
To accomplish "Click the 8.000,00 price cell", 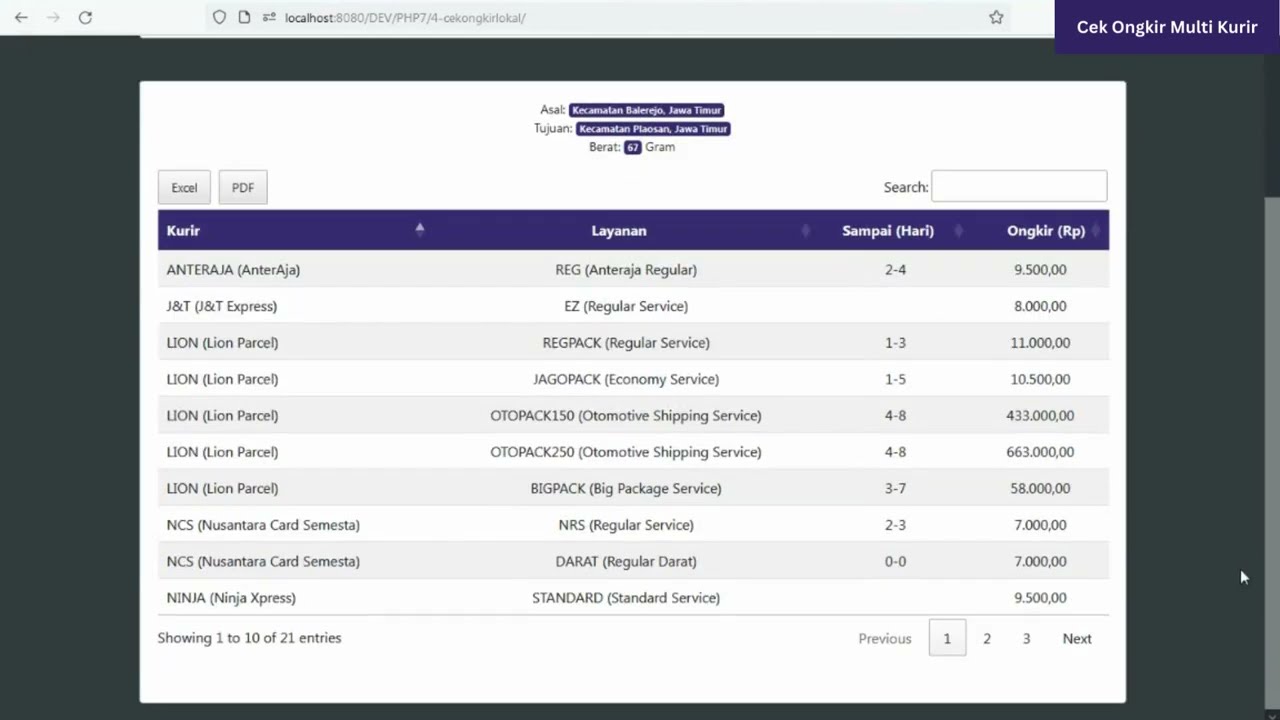I will (x=1040, y=306).
